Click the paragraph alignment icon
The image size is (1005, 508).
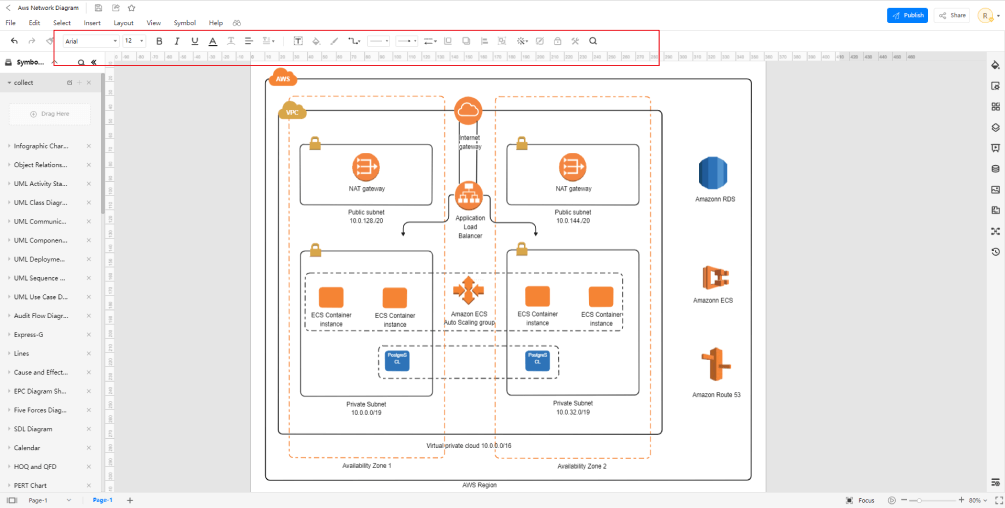(249, 41)
